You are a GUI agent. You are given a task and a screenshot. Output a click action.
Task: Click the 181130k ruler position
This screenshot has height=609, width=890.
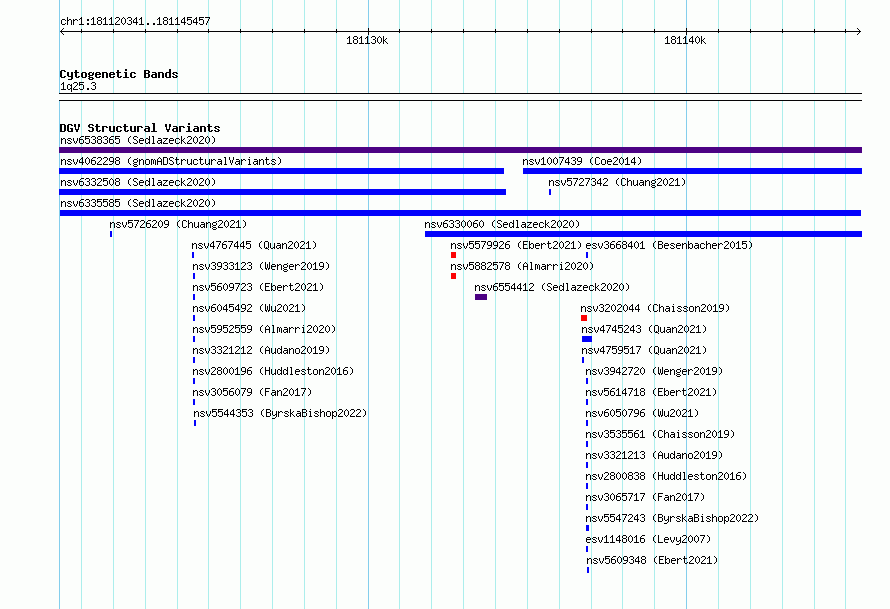click(367, 40)
